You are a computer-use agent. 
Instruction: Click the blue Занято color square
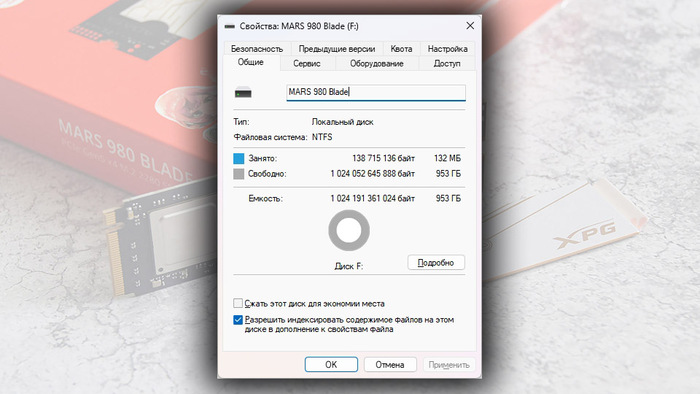[x=239, y=158]
